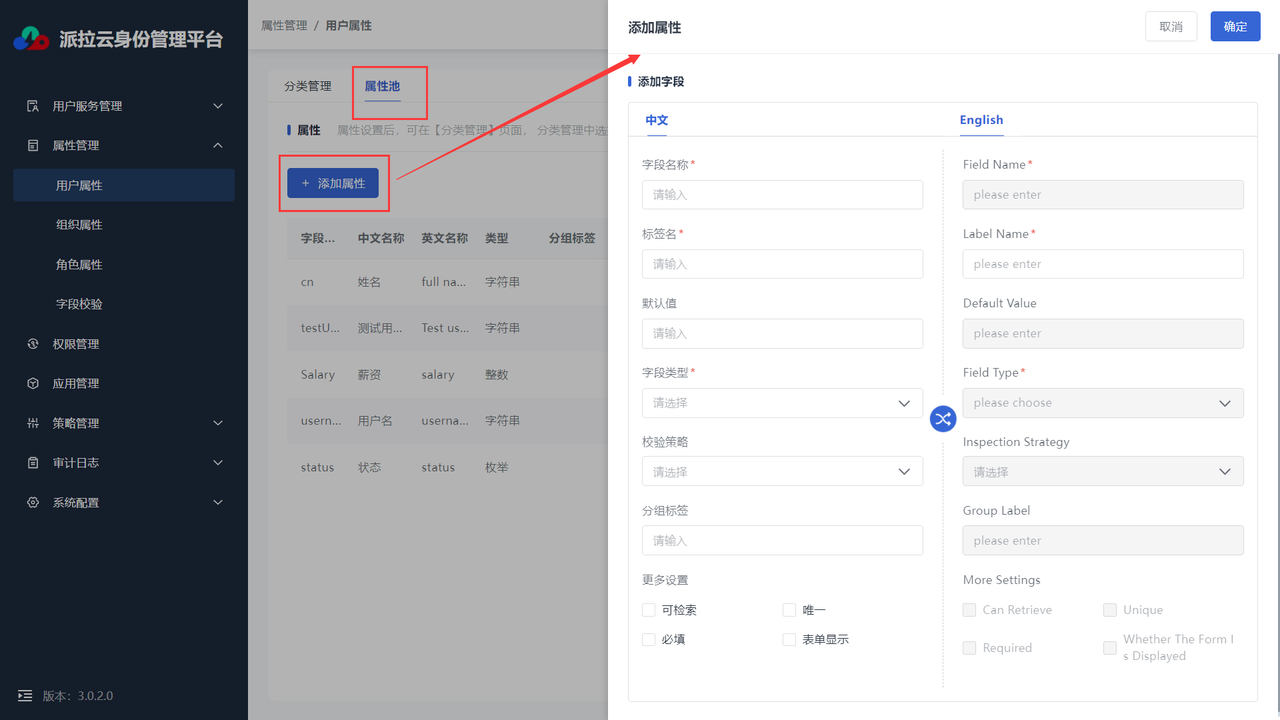This screenshot has height=720, width=1280.
Task: Click the 用户服务管理 sidebar icon
Action: coord(33,106)
